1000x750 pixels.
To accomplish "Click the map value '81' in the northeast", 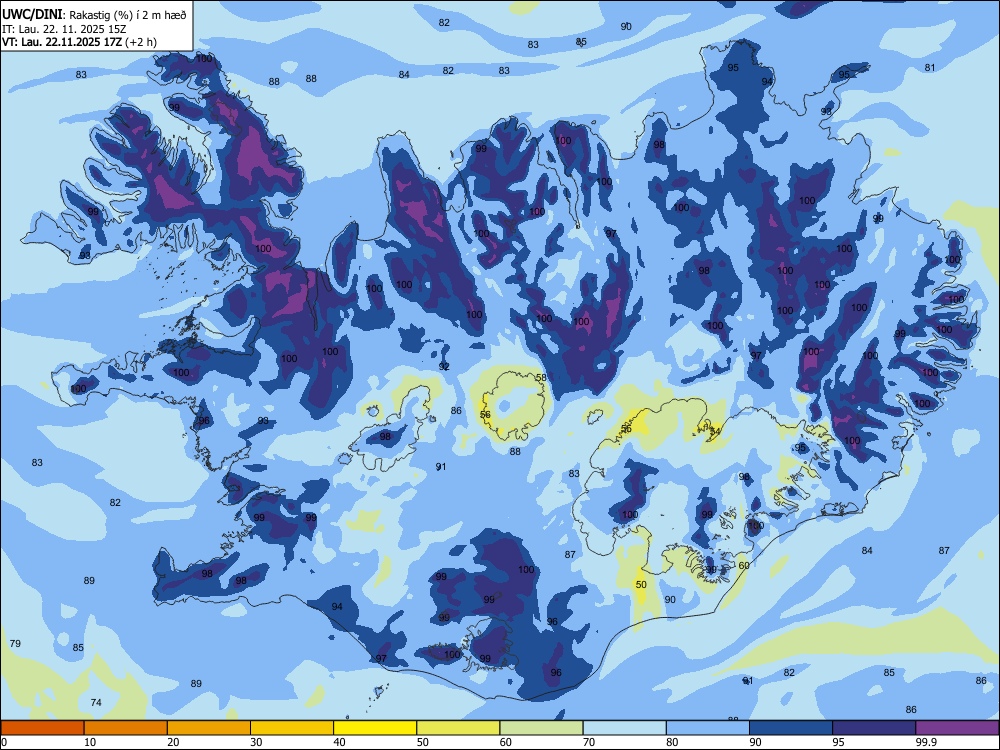I will click(930, 68).
